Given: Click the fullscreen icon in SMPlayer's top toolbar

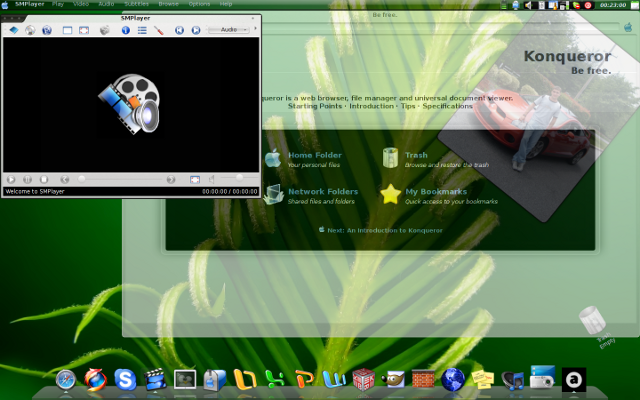Looking at the screenshot, I should (84, 30).
